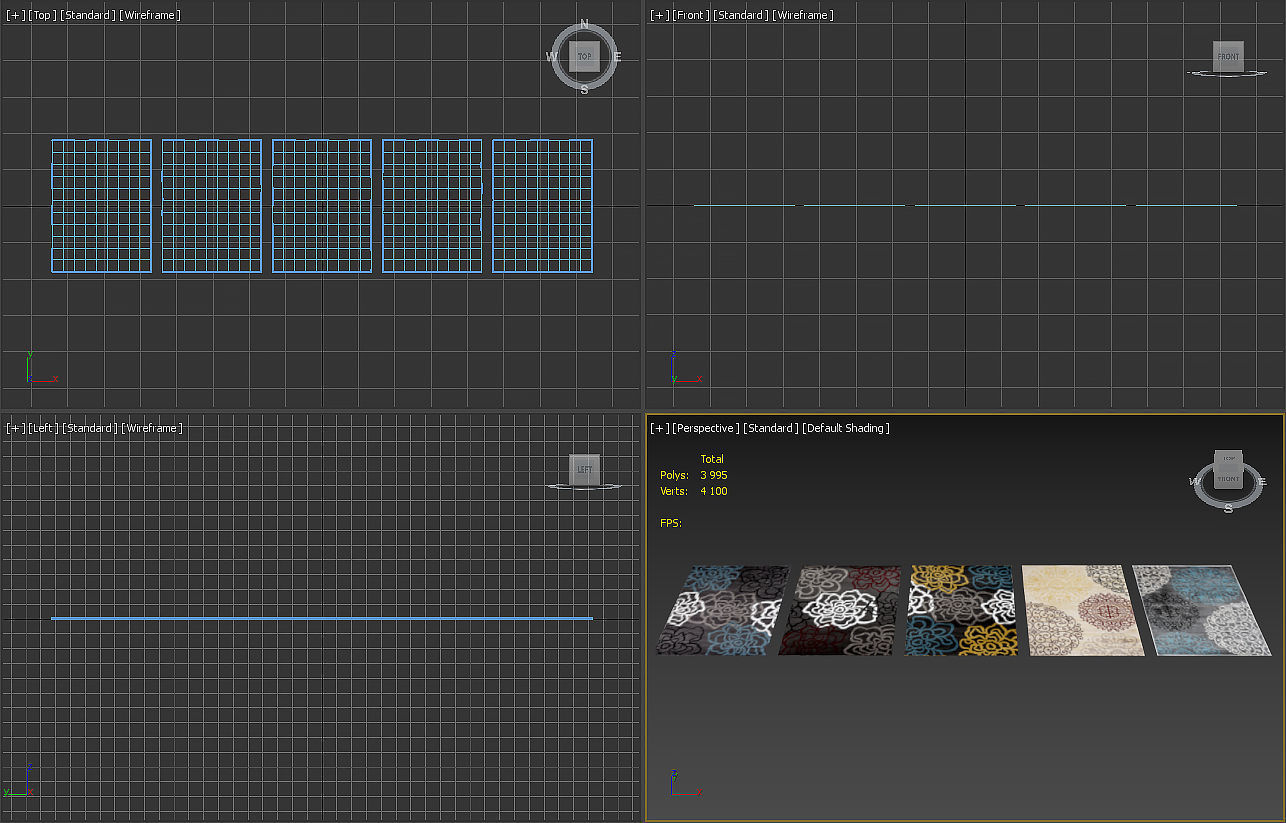
Task: Click the E compass label in Perspective viewport
Action: [1264, 482]
